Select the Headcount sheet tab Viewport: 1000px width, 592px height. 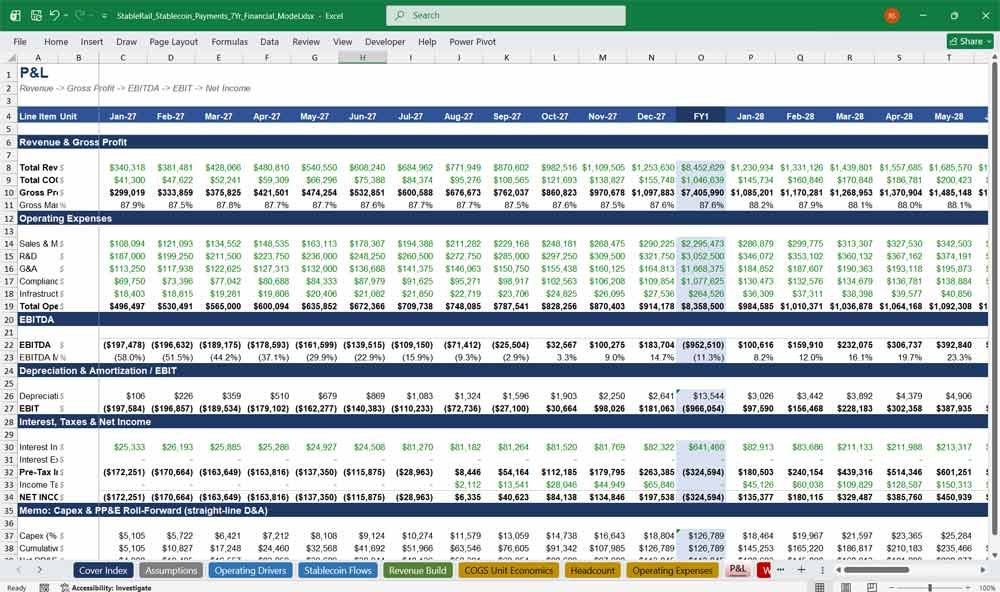click(592, 570)
